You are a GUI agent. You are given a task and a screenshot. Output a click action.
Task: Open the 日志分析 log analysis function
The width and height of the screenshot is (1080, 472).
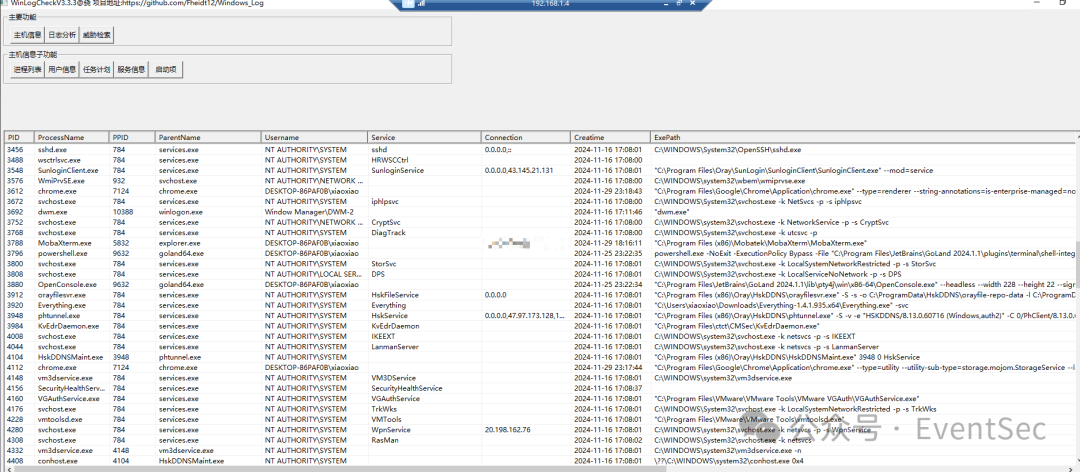(x=62, y=35)
